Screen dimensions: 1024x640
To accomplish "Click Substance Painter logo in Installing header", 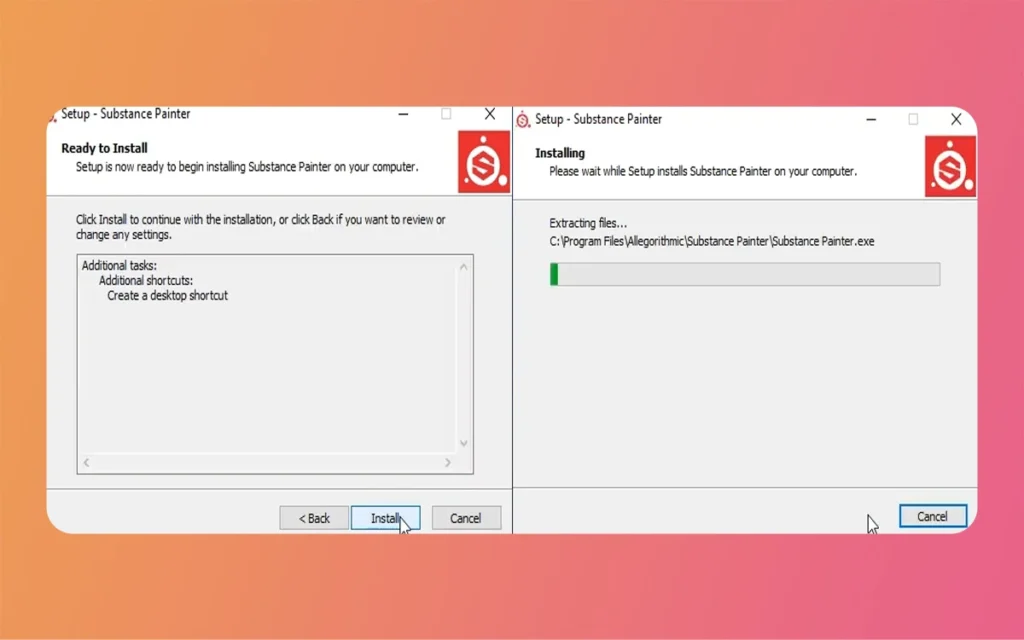I will coord(950,166).
